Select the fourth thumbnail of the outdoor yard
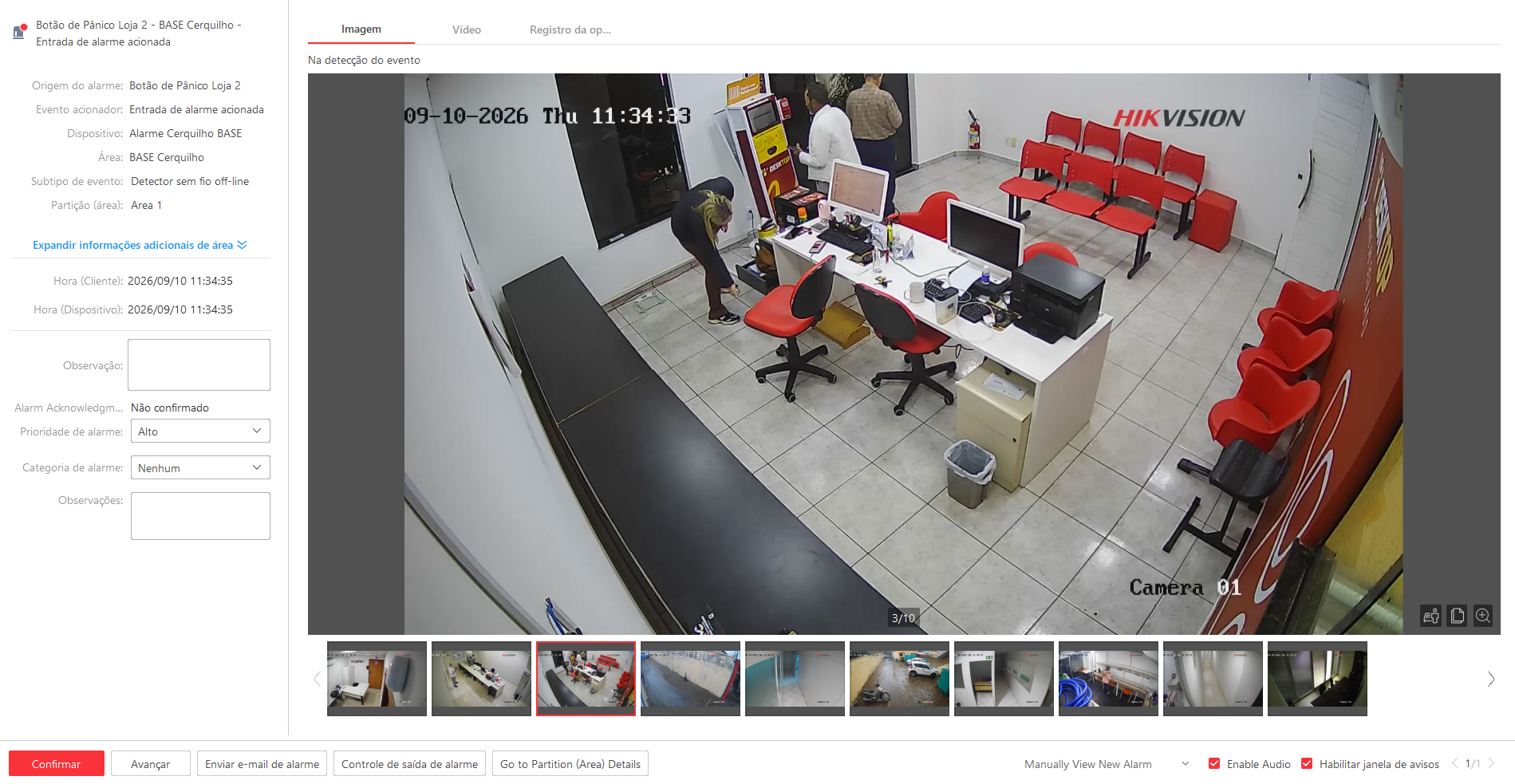The width and height of the screenshot is (1515, 784). (690, 679)
